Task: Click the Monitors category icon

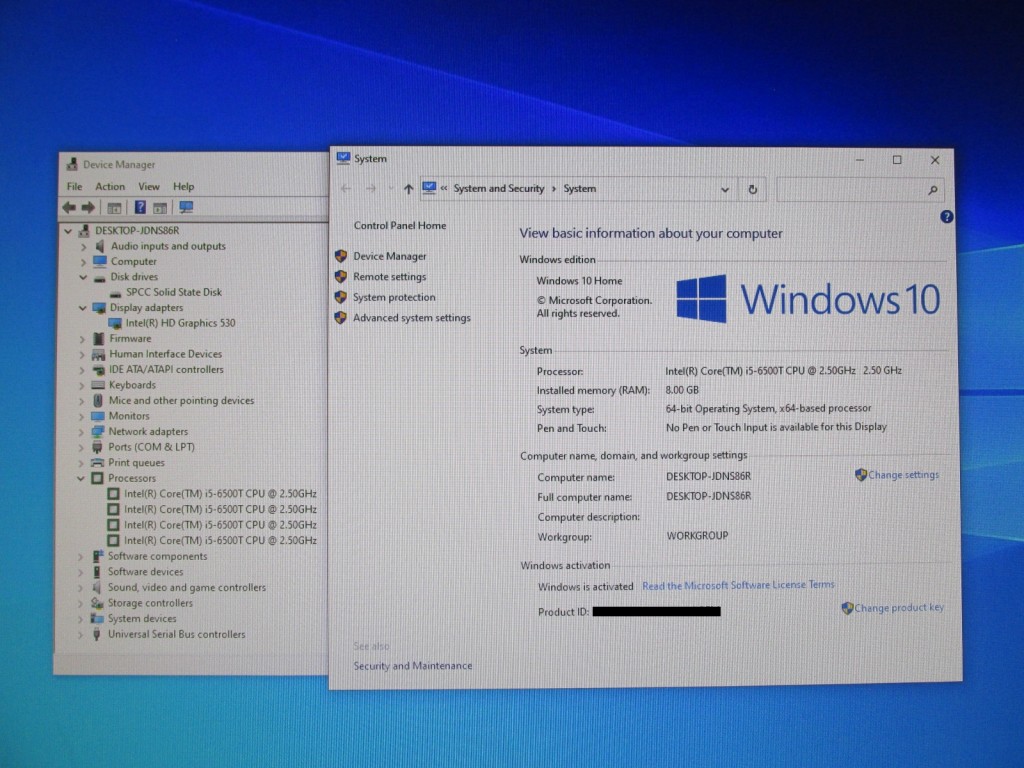Action: click(98, 416)
